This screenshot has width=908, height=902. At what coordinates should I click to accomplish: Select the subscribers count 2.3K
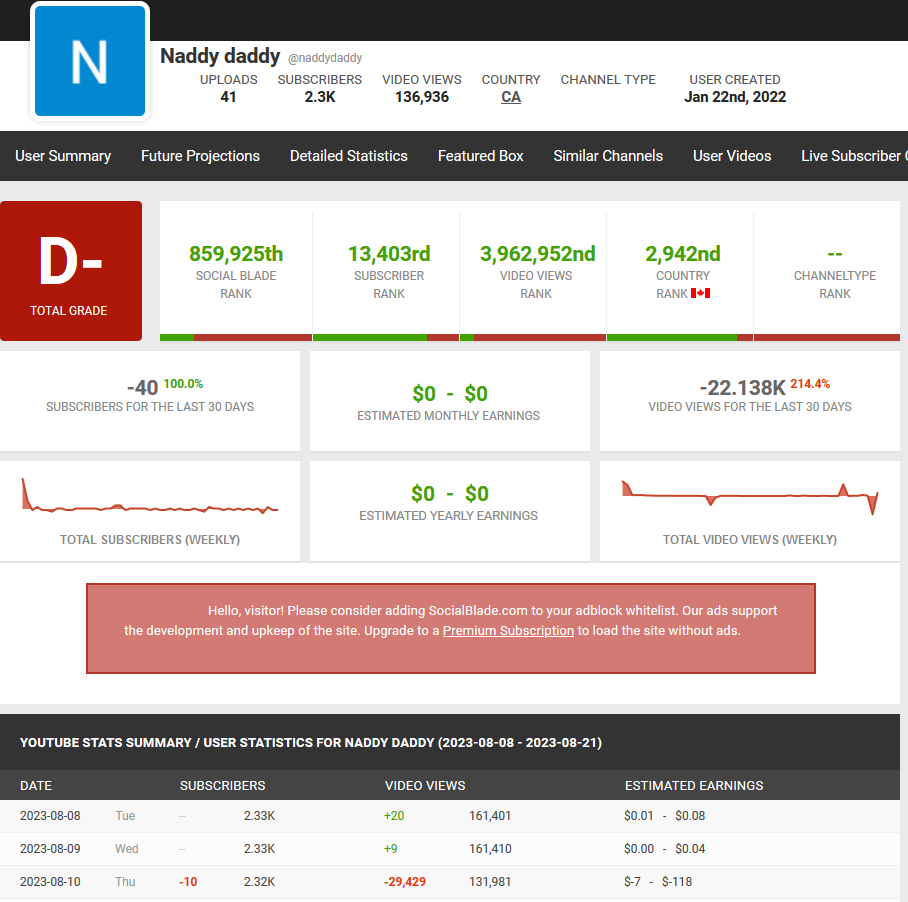click(x=320, y=97)
